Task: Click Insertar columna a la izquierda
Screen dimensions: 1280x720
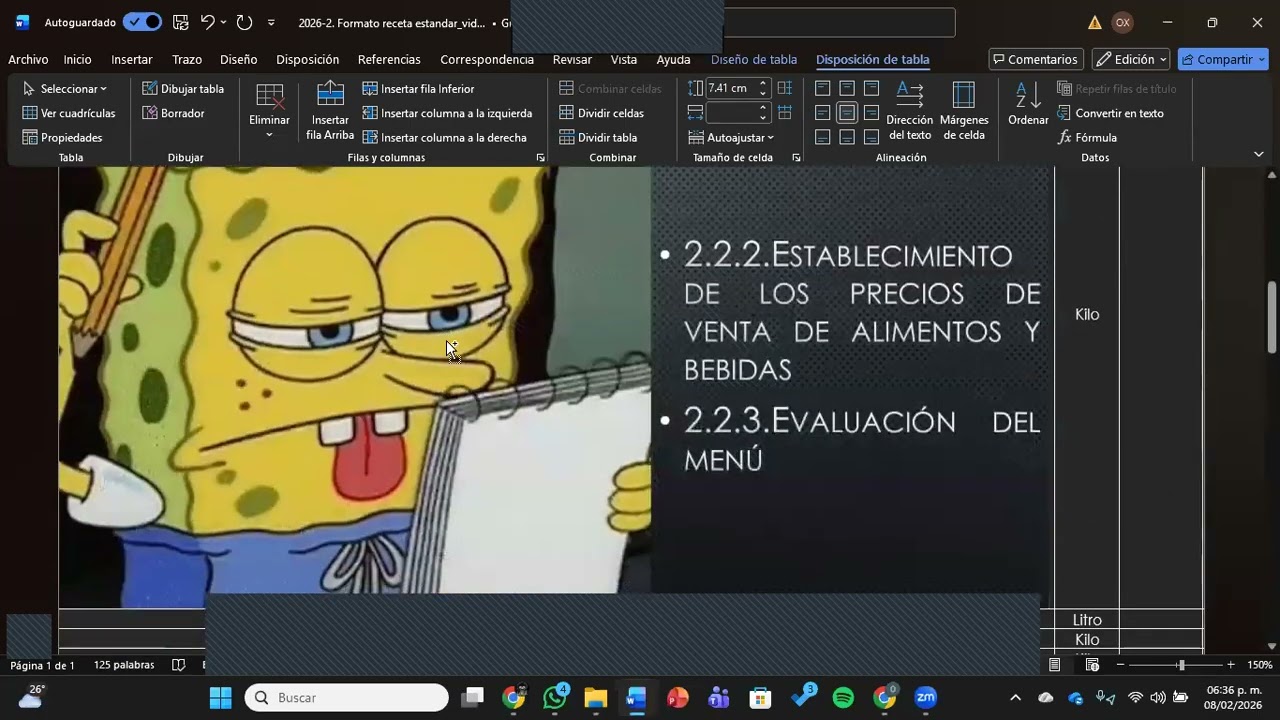Action: [x=447, y=113]
